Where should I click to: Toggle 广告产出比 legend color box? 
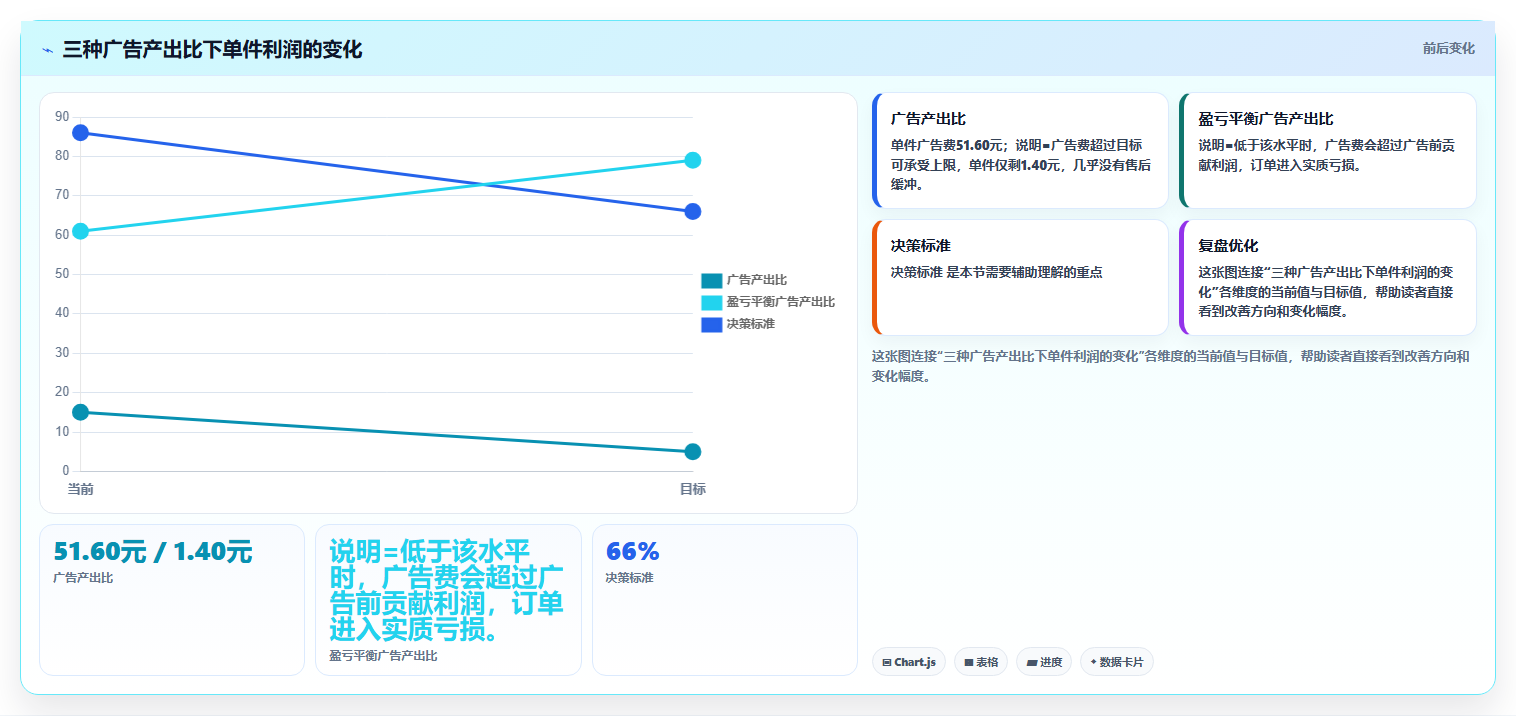point(711,281)
